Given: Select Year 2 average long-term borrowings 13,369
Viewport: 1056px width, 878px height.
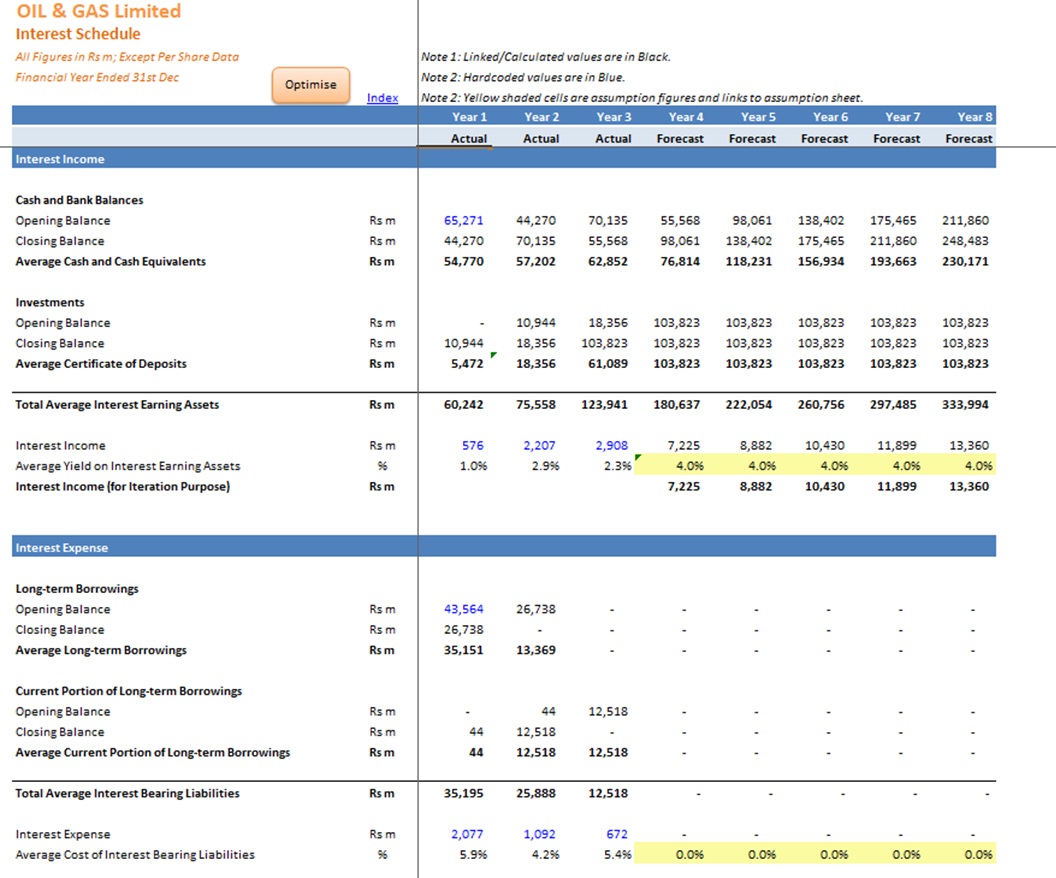Looking at the screenshot, I should pyautogui.click(x=535, y=650).
